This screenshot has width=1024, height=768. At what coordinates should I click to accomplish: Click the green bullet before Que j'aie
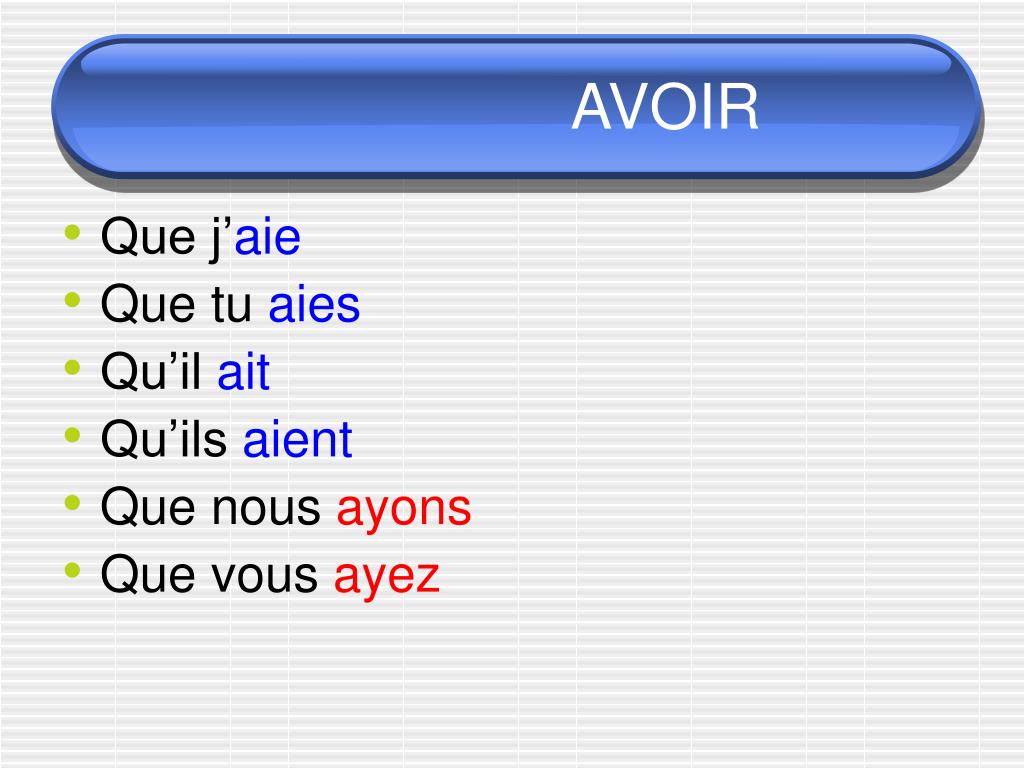click(72, 232)
